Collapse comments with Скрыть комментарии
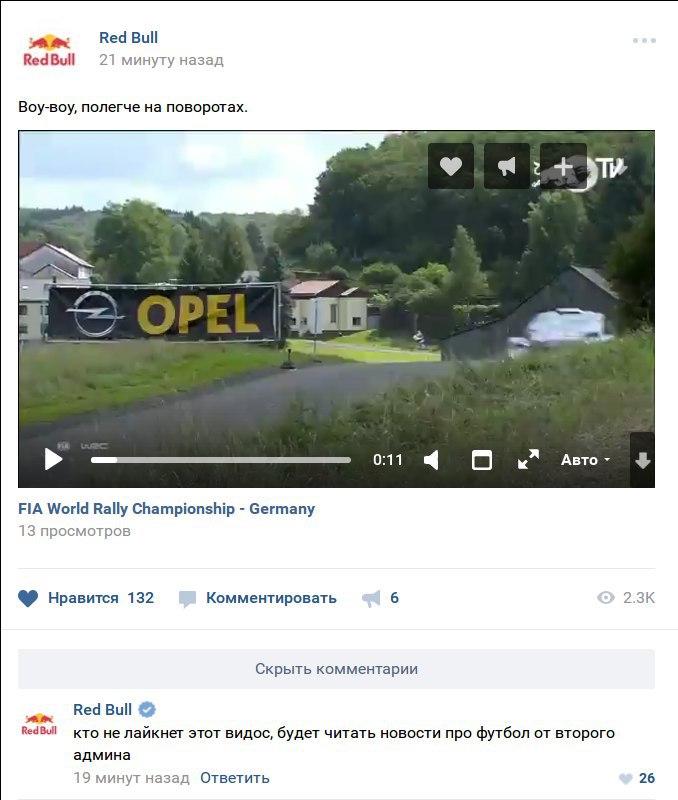 point(336,669)
